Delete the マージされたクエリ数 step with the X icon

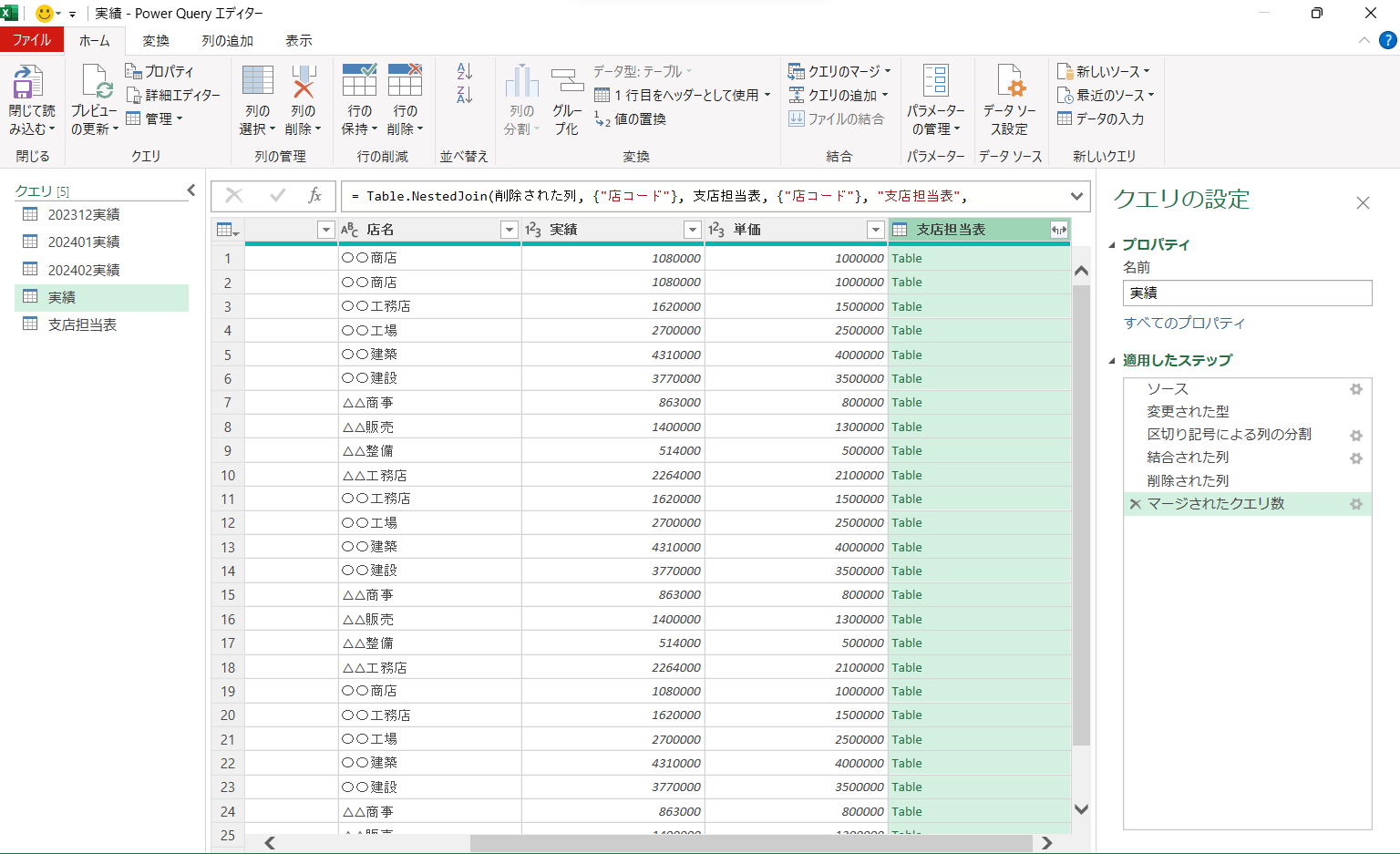[x=1135, y=503]
